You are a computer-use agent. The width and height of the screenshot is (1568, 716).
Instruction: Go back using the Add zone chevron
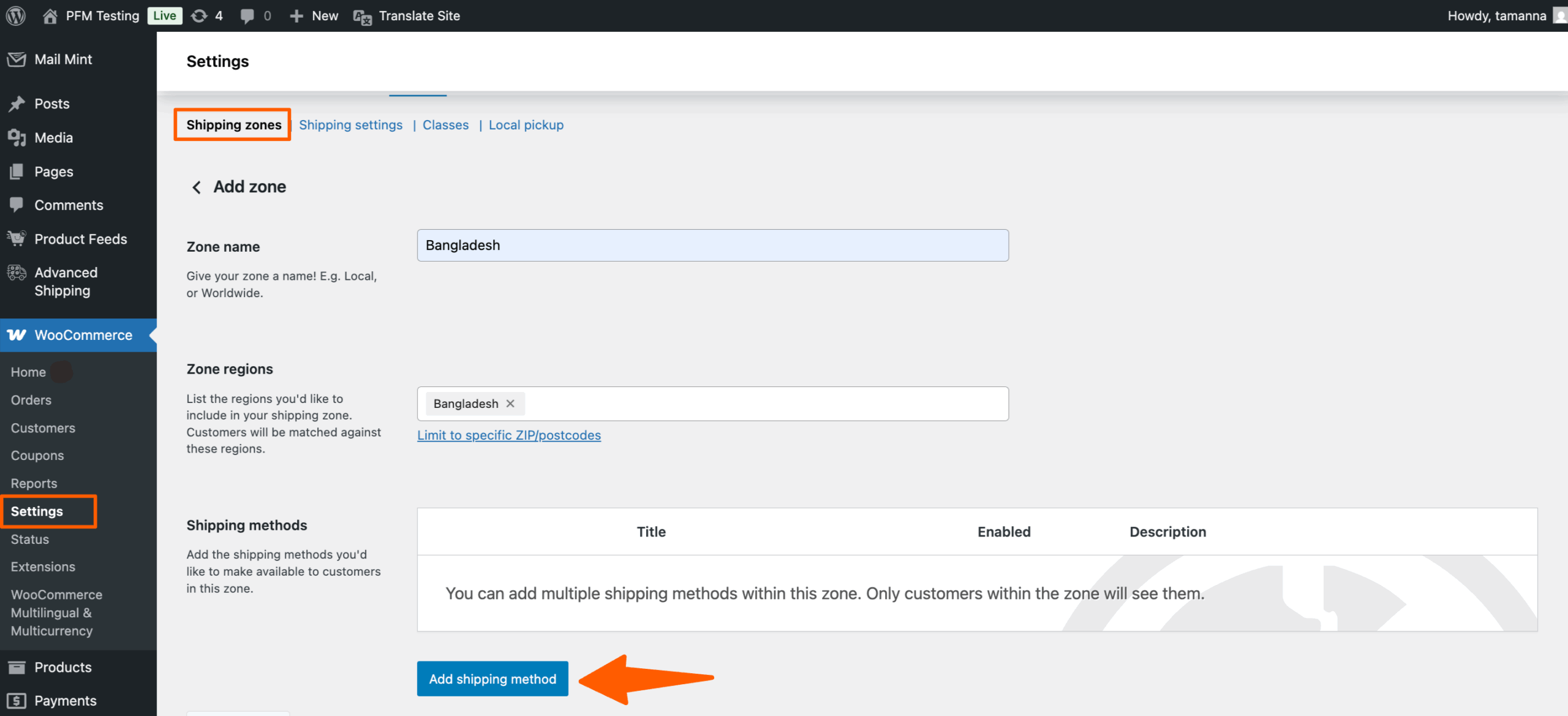tap(196, 187)
